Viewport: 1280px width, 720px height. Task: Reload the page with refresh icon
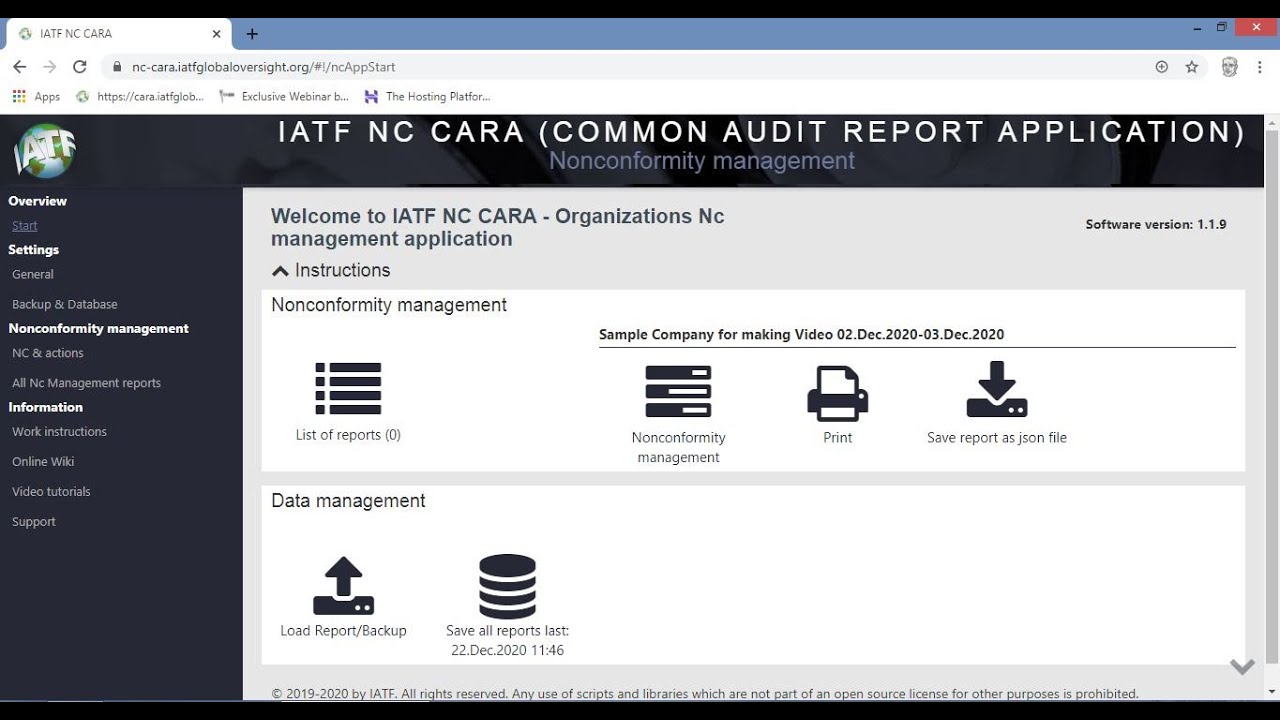point(80,67)
